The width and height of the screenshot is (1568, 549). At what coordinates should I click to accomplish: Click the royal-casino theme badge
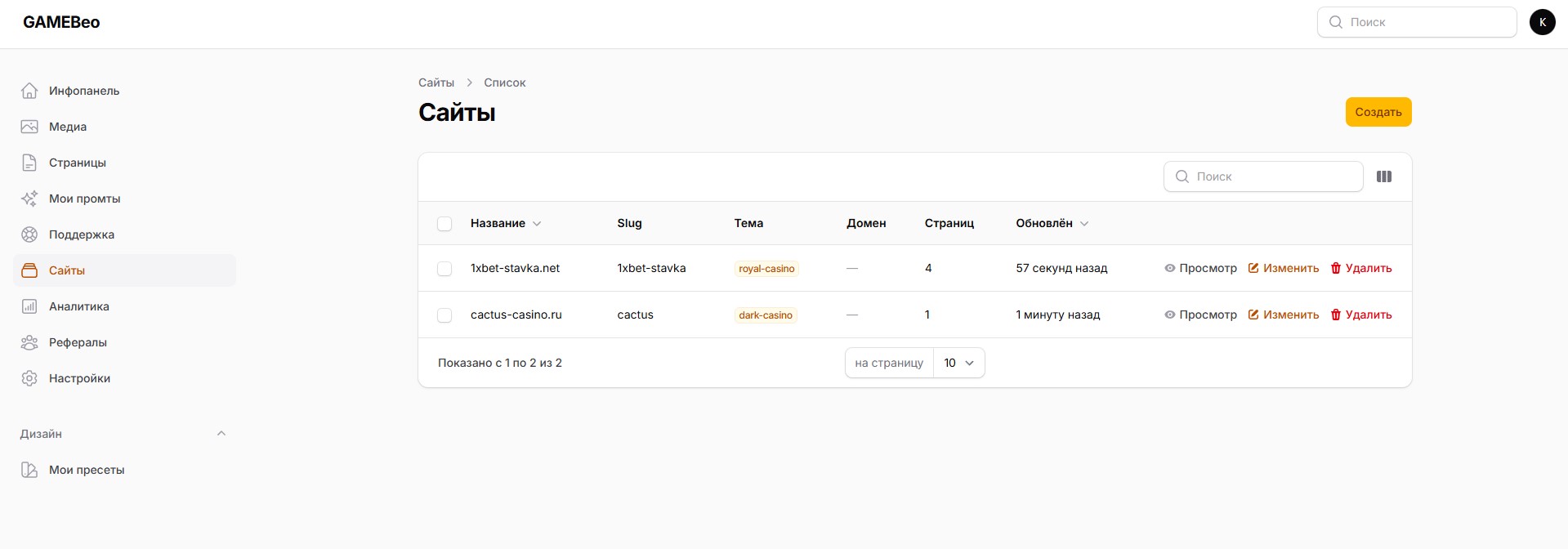(x=766, y=269)
